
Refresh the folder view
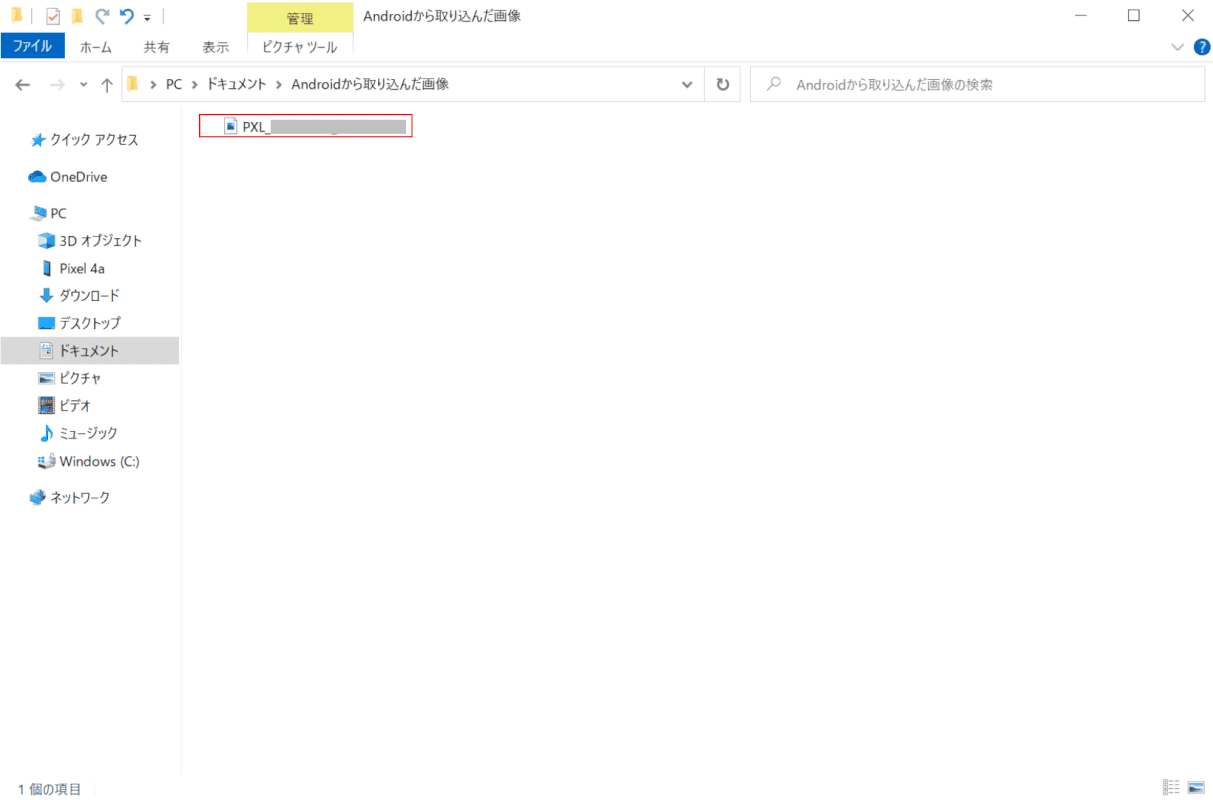point(722,85)
